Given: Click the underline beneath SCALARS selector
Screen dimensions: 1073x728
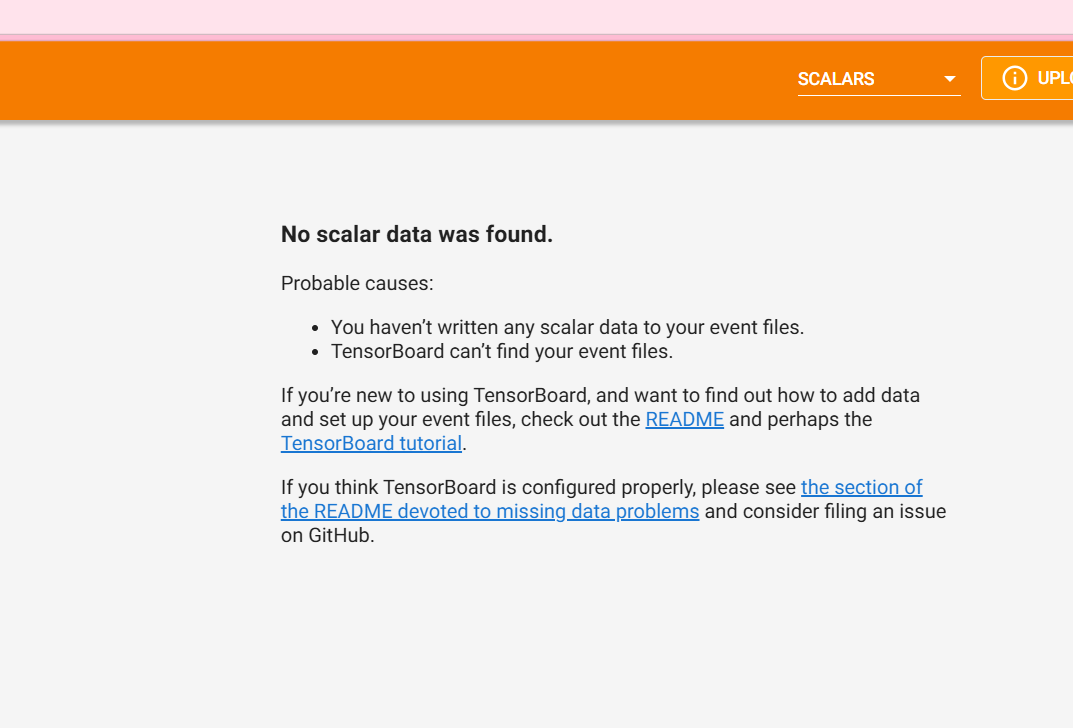Looking at the screenshot, I should [x=879, y=95].
